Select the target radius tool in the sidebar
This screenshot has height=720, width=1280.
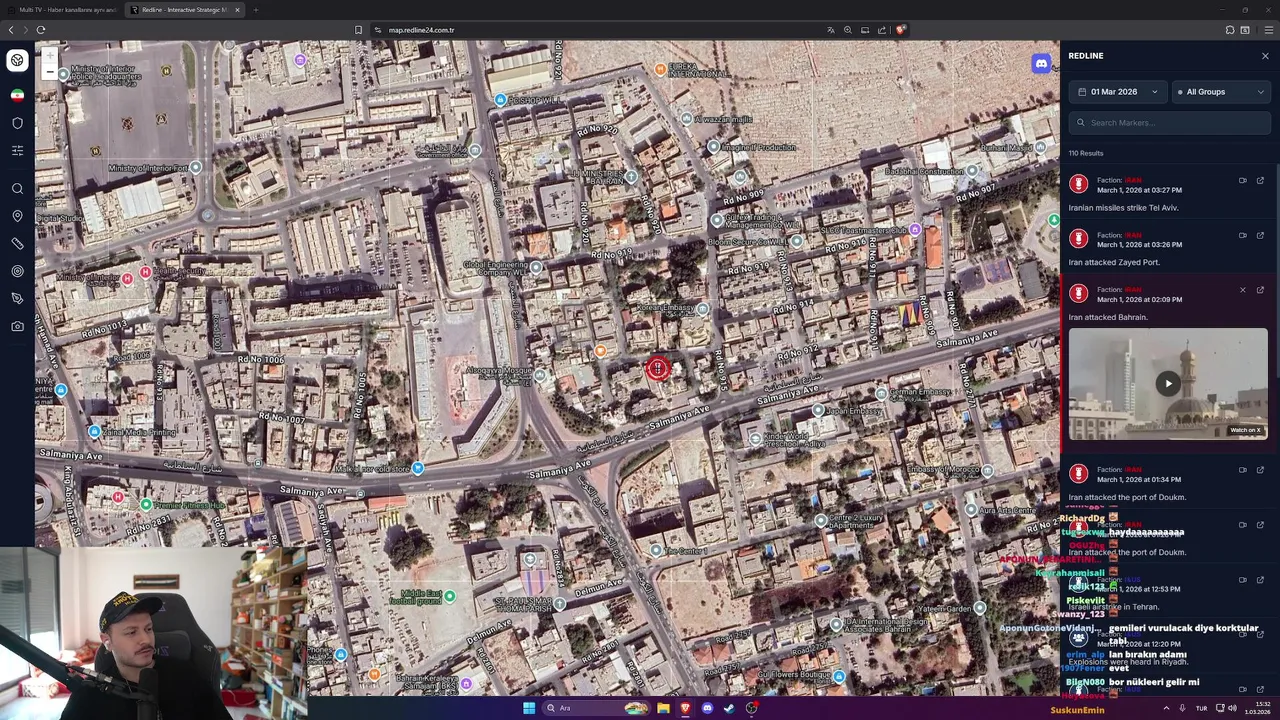pos(17,271)
